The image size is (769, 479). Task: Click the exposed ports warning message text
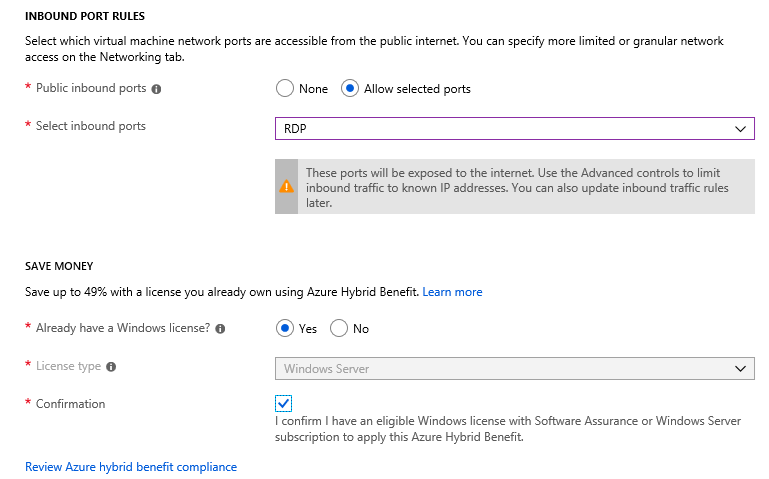517,188
